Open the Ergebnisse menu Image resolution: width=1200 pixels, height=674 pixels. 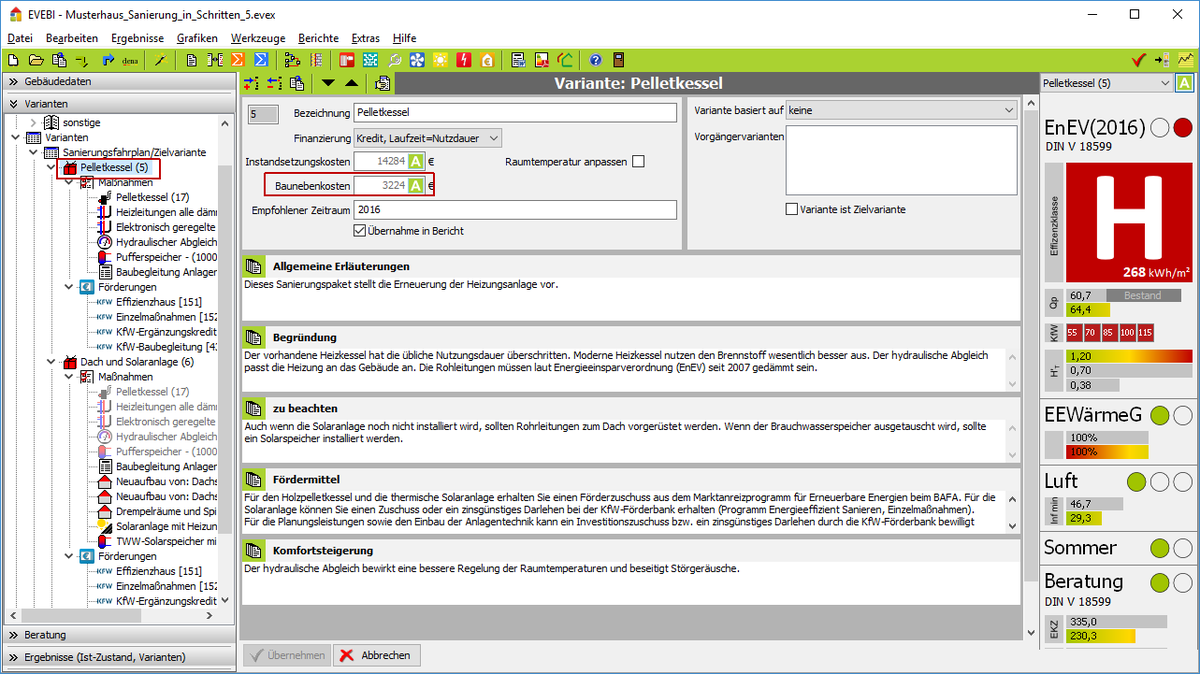click(x=138, y=38)
